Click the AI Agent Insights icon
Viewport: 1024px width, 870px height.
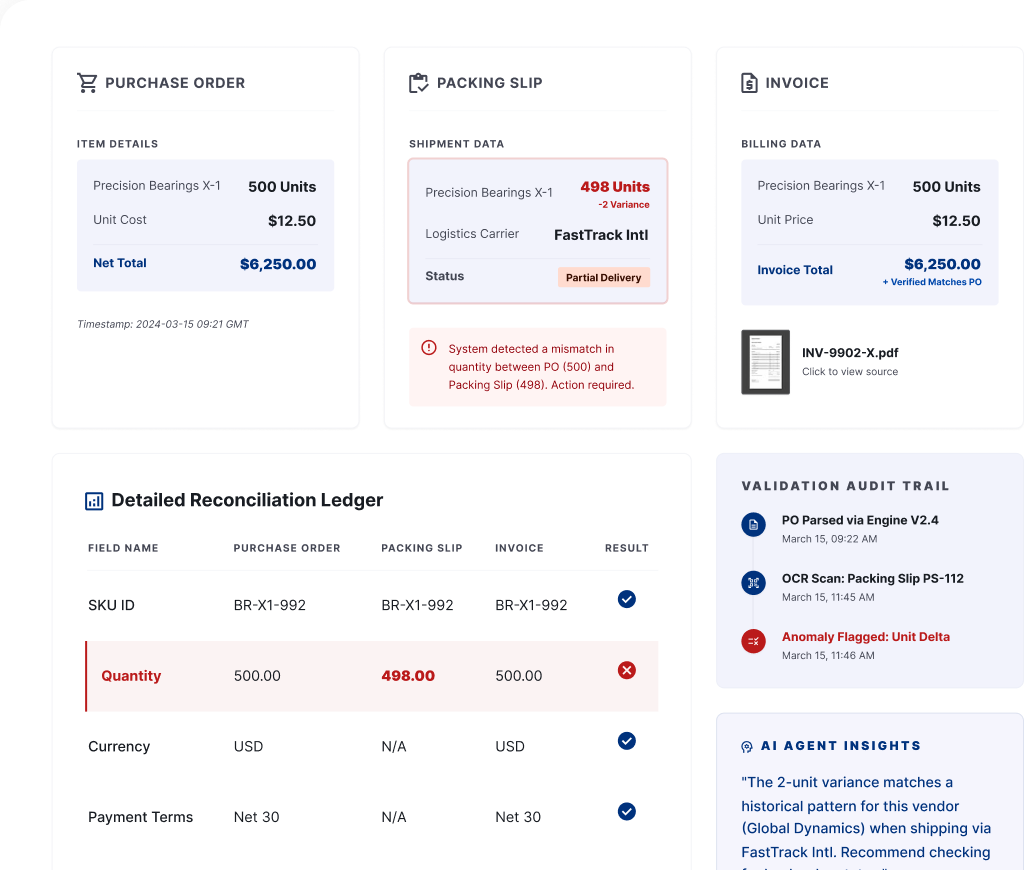746,747
